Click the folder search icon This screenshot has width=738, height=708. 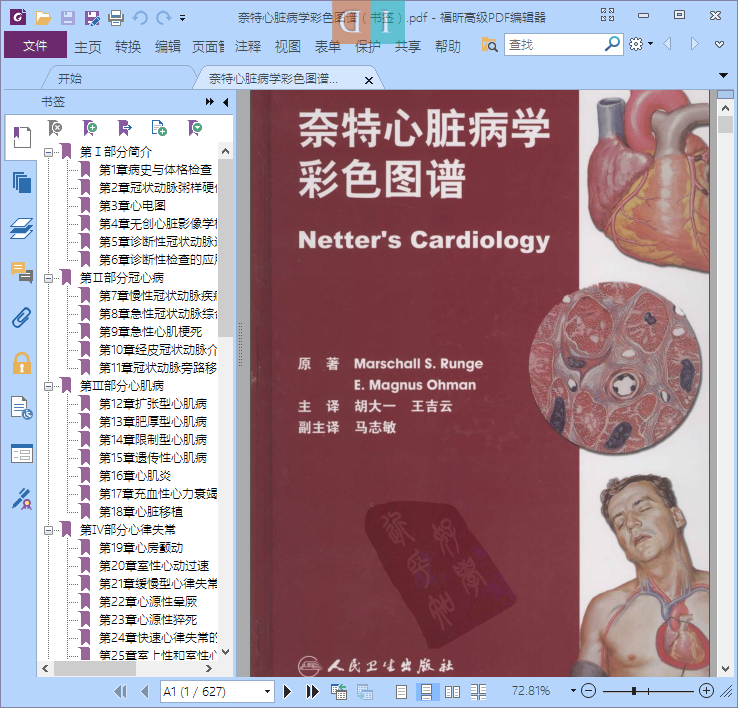pyautogui.click(x=489, y=45)
